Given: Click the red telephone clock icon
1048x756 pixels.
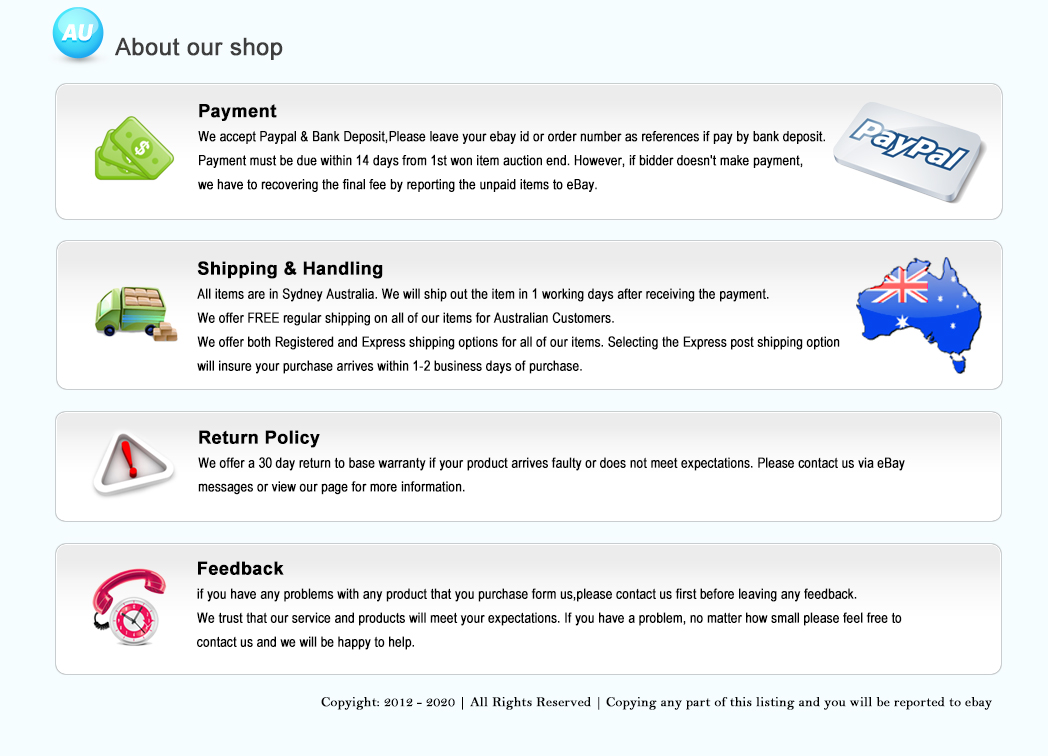Looking at the screenshot, I should [128, 607].
